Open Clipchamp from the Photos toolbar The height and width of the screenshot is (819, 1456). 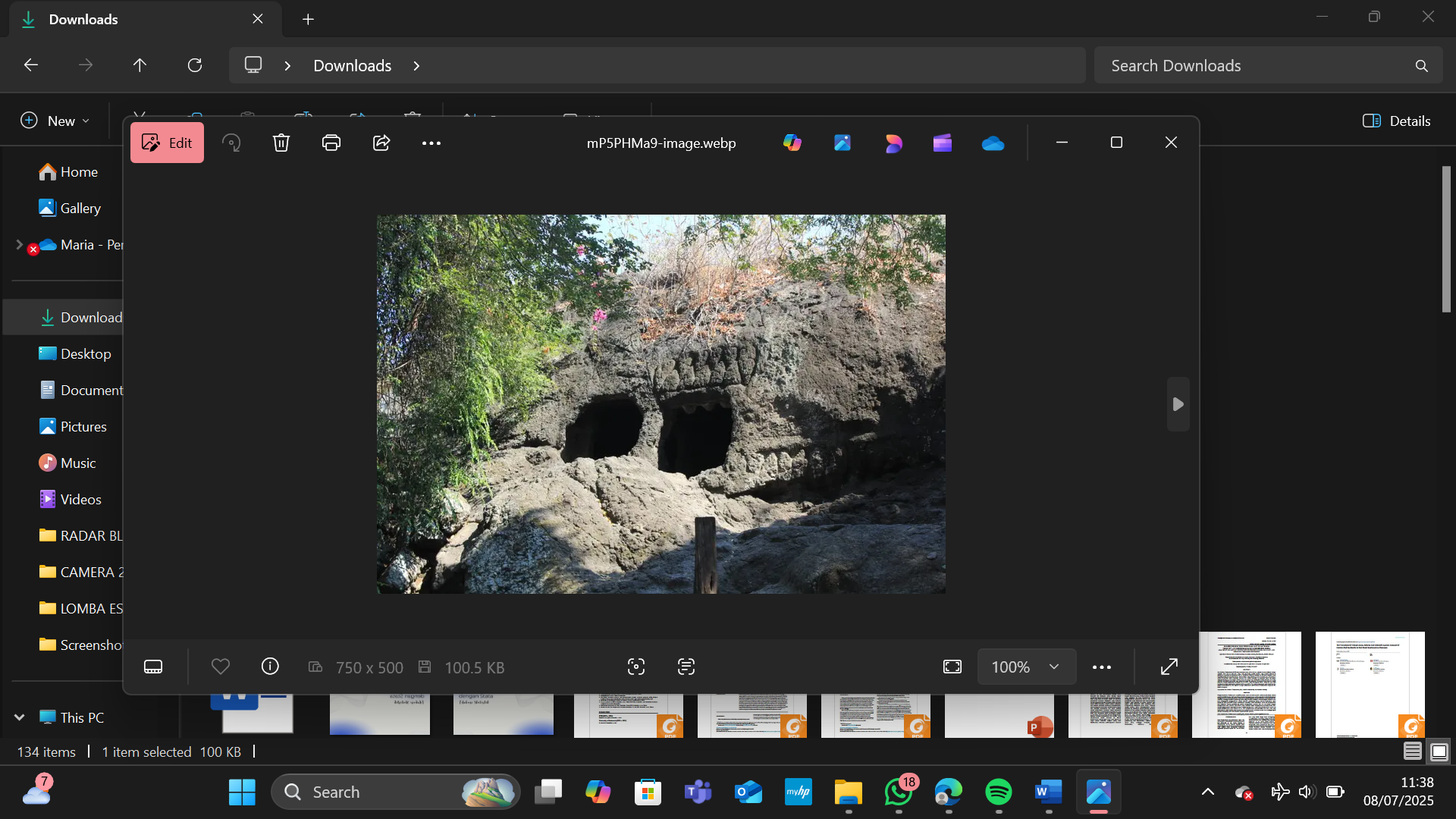[943, 143]
